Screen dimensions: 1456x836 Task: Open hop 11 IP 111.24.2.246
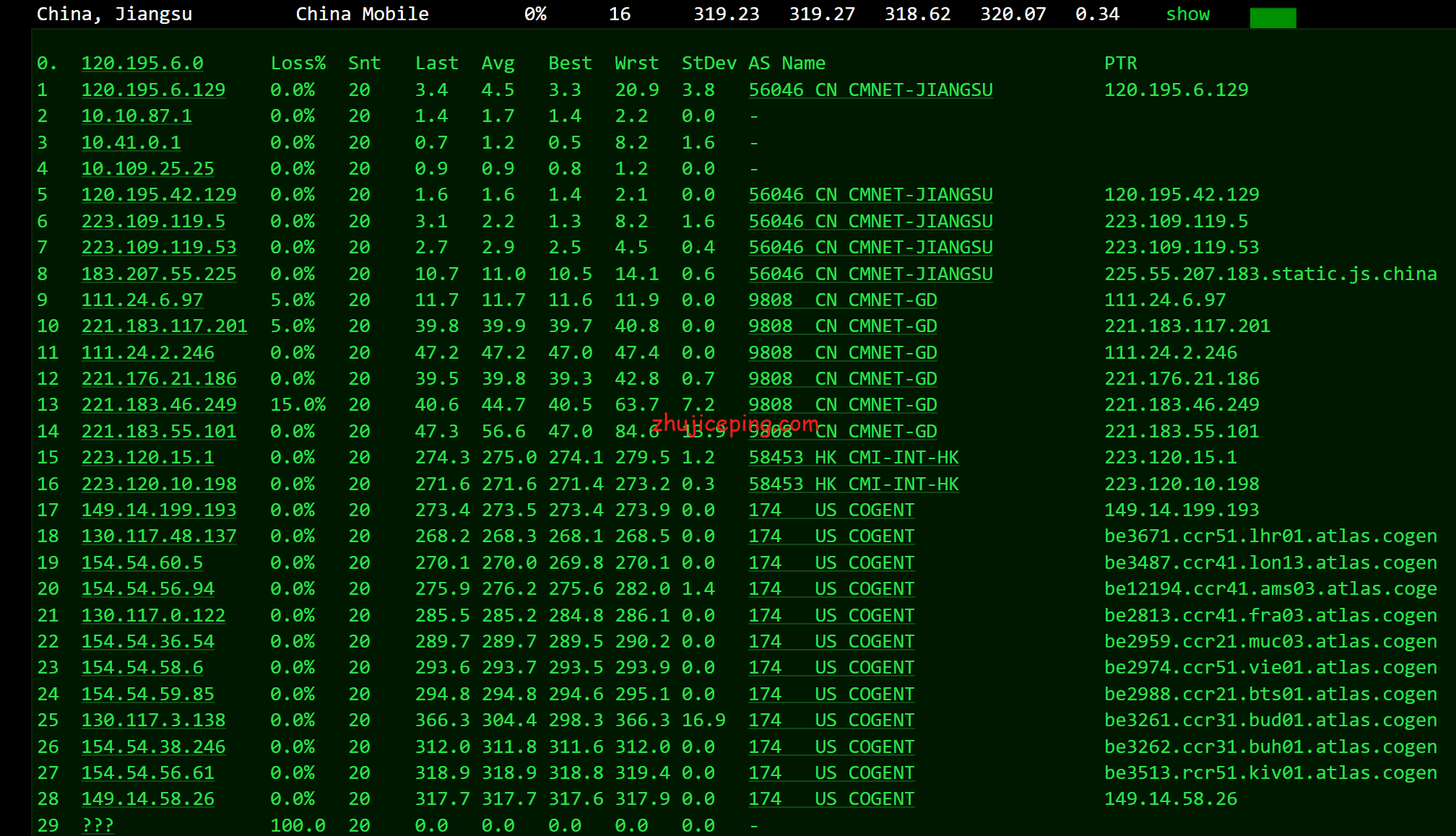pos(147,352)
